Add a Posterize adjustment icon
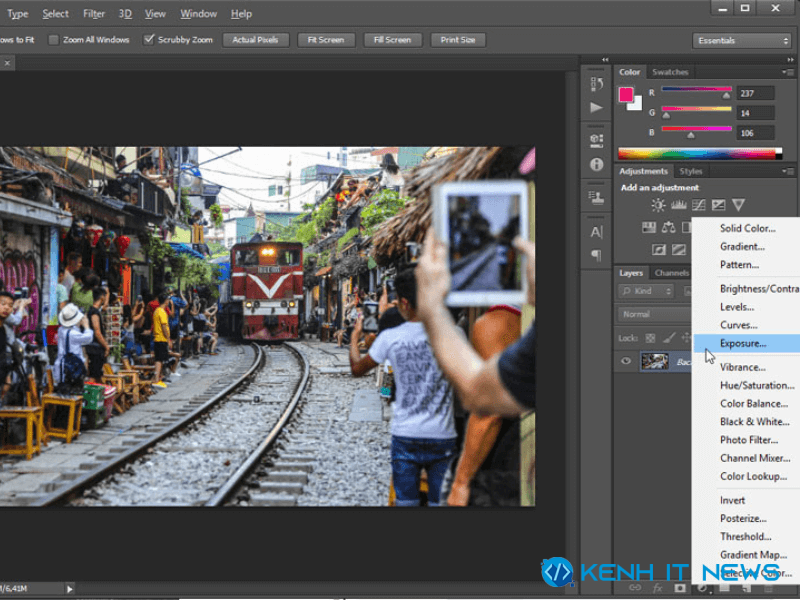 coord(679,249)
